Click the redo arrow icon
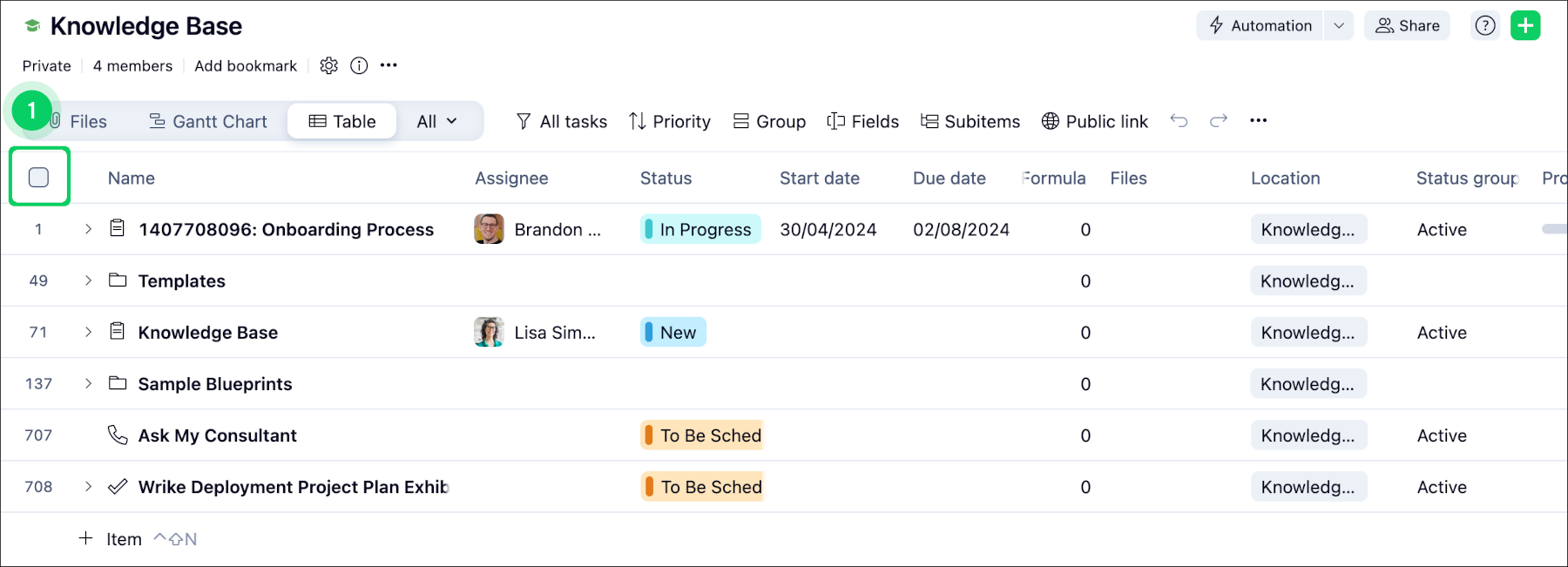Screen dimensions: 1568x567 pos(1219,121)
